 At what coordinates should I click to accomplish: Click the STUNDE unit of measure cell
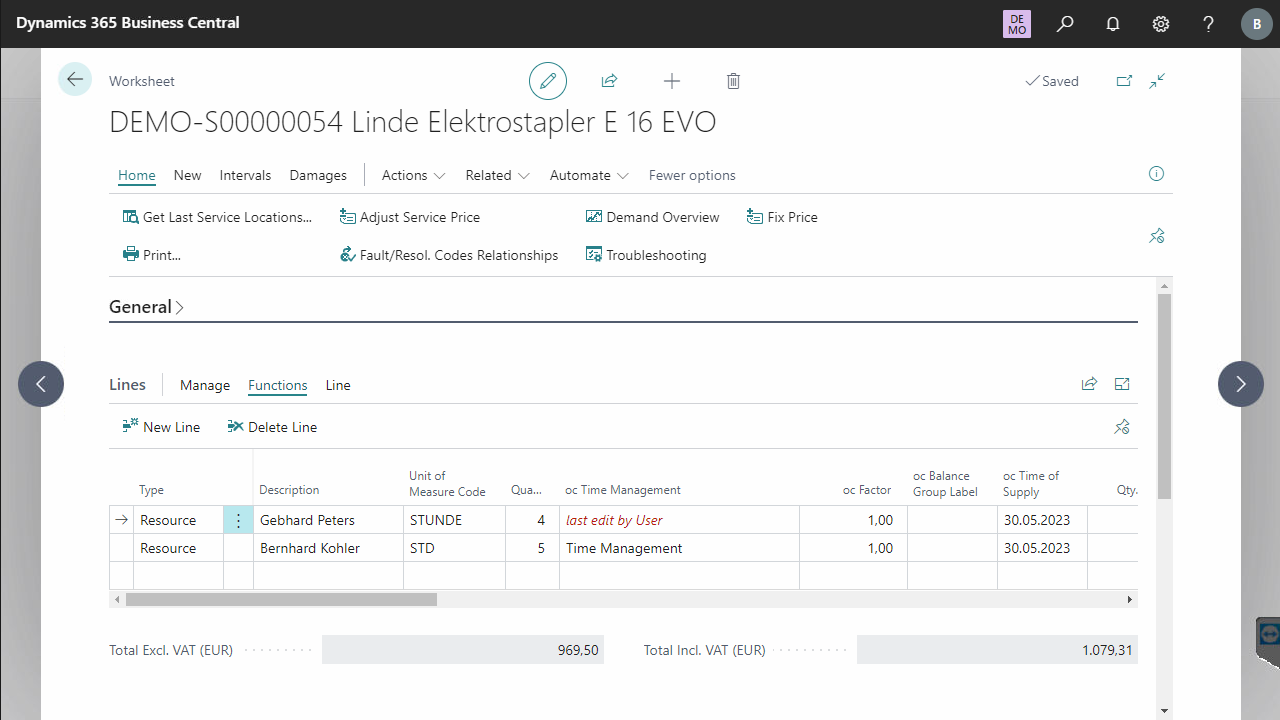[454, 520]
